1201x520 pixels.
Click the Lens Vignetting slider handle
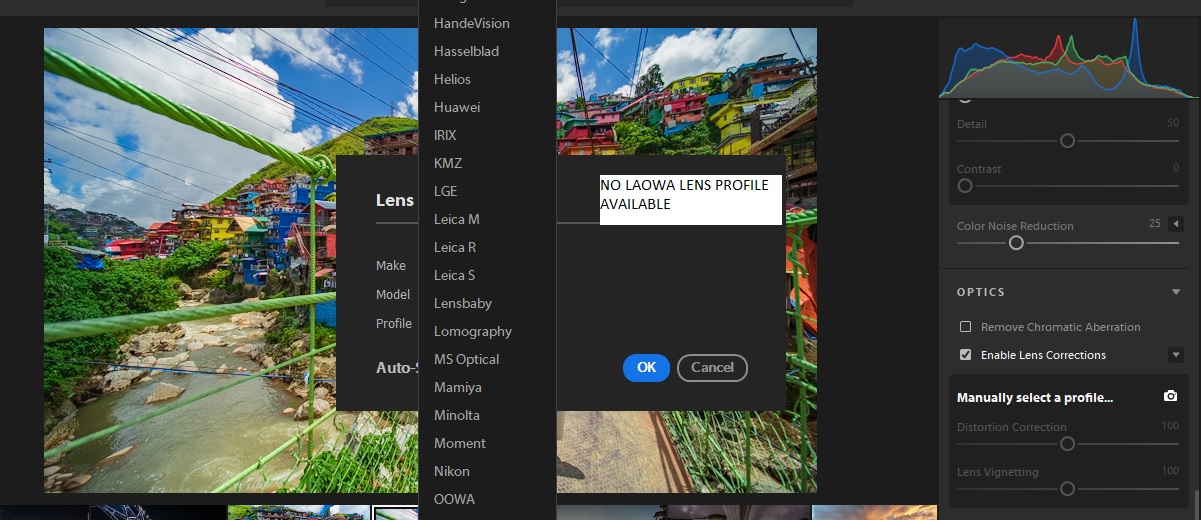pos(1067,489)
